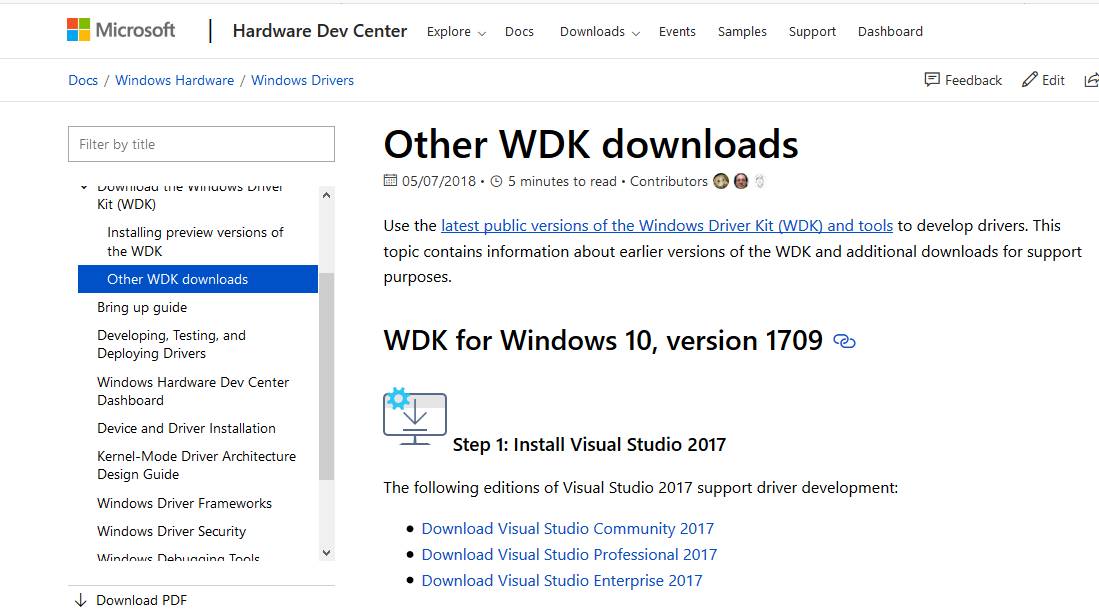Click the Step 1: Install Visual Studio 2017 heading
This screenshot has height=611, width=1099.
coord(589,445)
